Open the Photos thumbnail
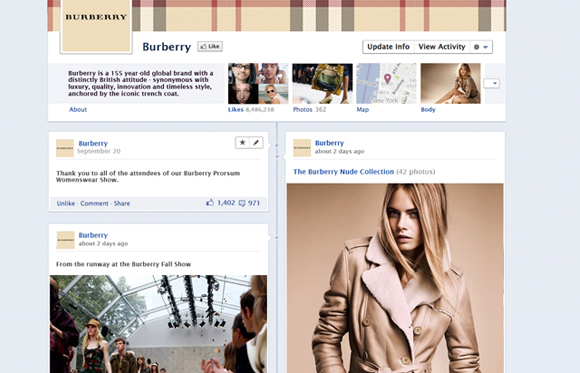Image resolution: width=580 pixels, height=373 pixels. tap(322, 83)
